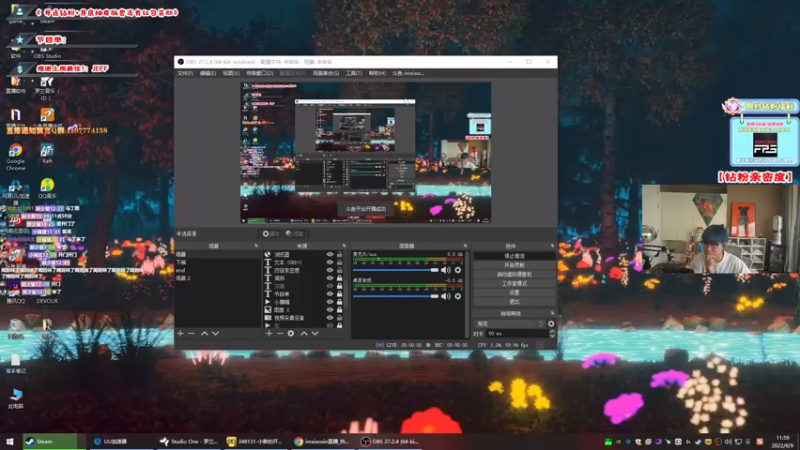The width and height of the screenshot is (800, 450).
Task: Hide the 文本 (GDI+) source eye icon
Action: point(330,262)
